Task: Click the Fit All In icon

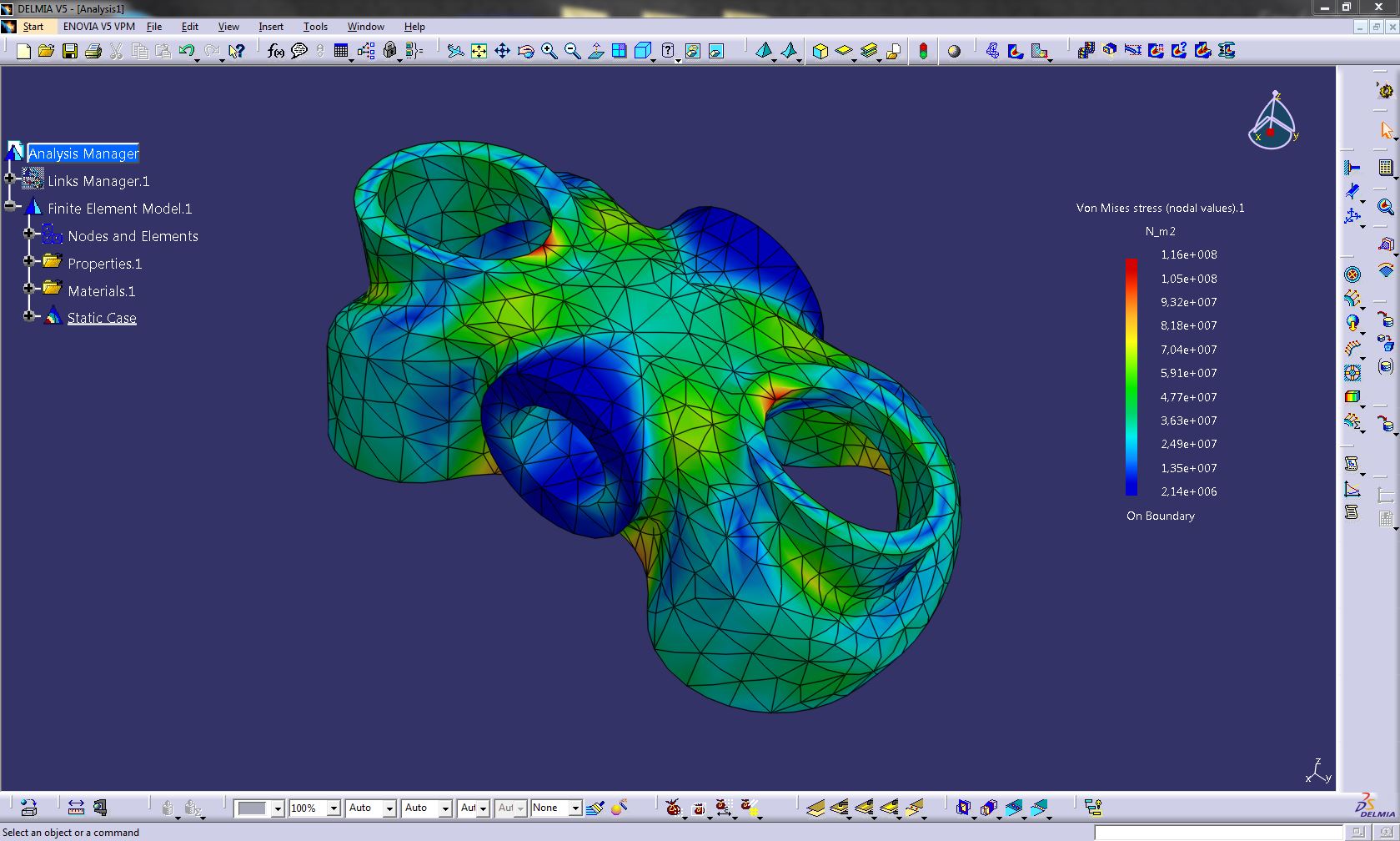Action: (x=479, y=52)
